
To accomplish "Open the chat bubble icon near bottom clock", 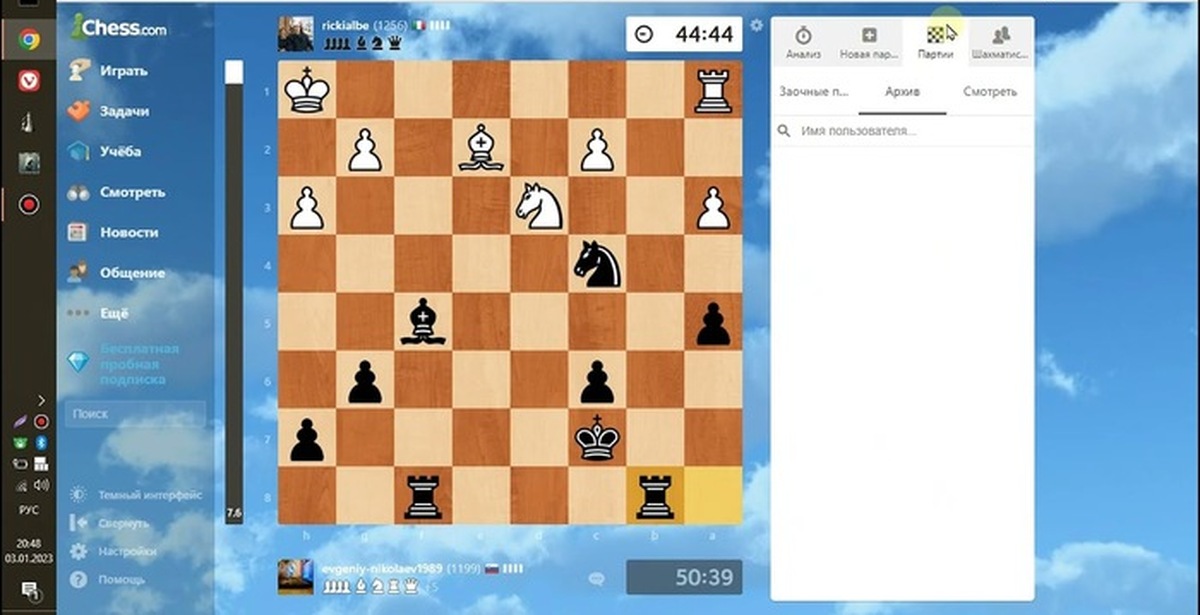I will tap(598, 578).
